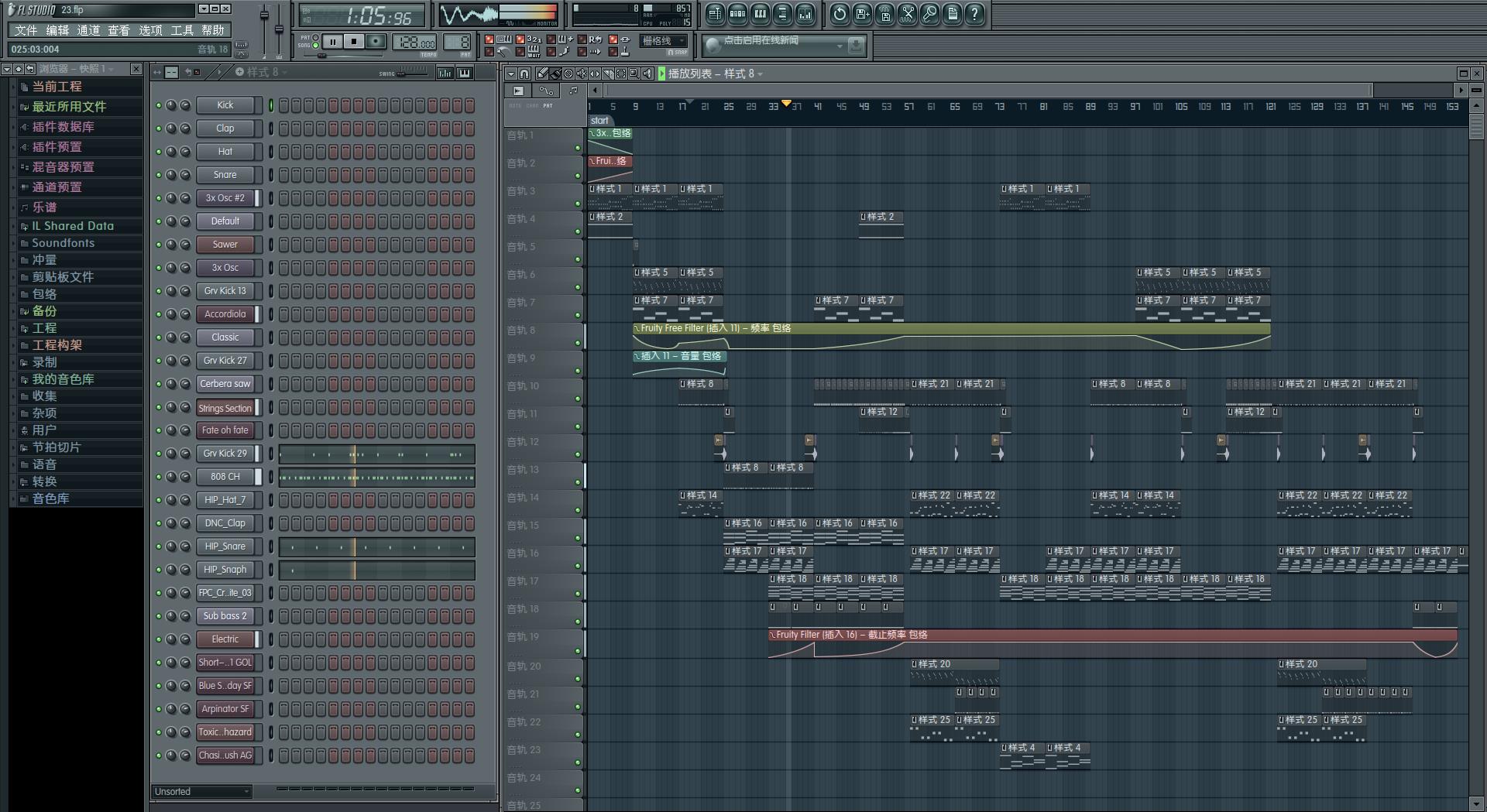Click the question mark help icon
This screenshot has height=812, width=1487.
click(974, 13)
